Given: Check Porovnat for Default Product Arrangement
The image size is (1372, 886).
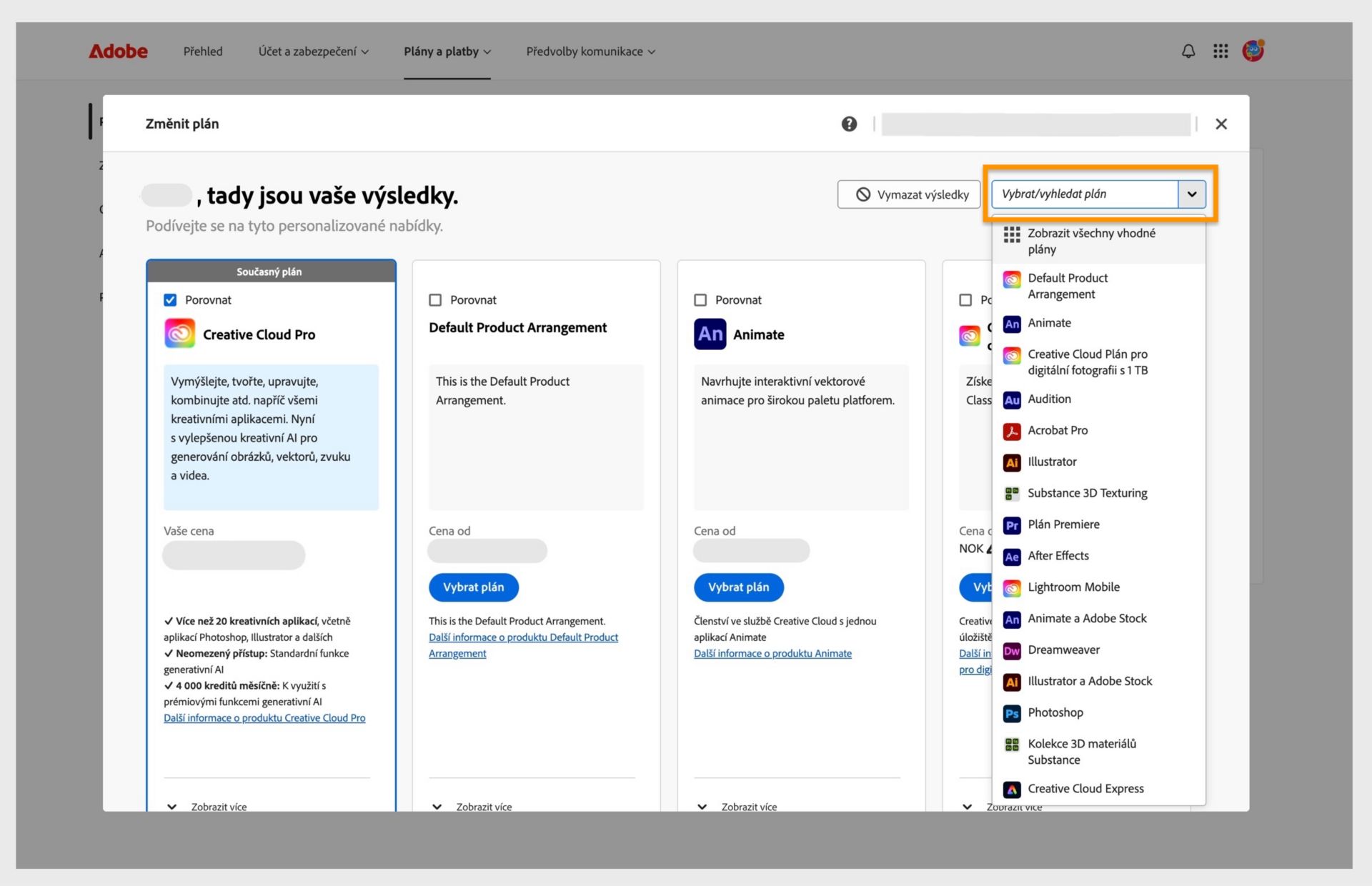Looking at the screenshot, I should tap(435, 300).
